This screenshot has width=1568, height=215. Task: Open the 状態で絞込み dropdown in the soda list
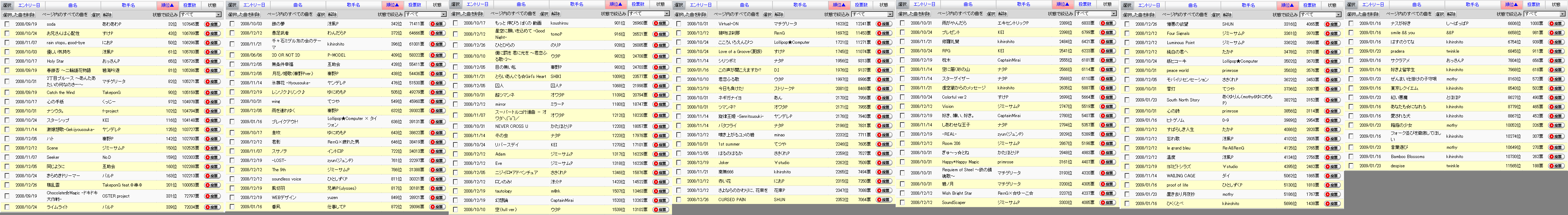click(201, 15)
